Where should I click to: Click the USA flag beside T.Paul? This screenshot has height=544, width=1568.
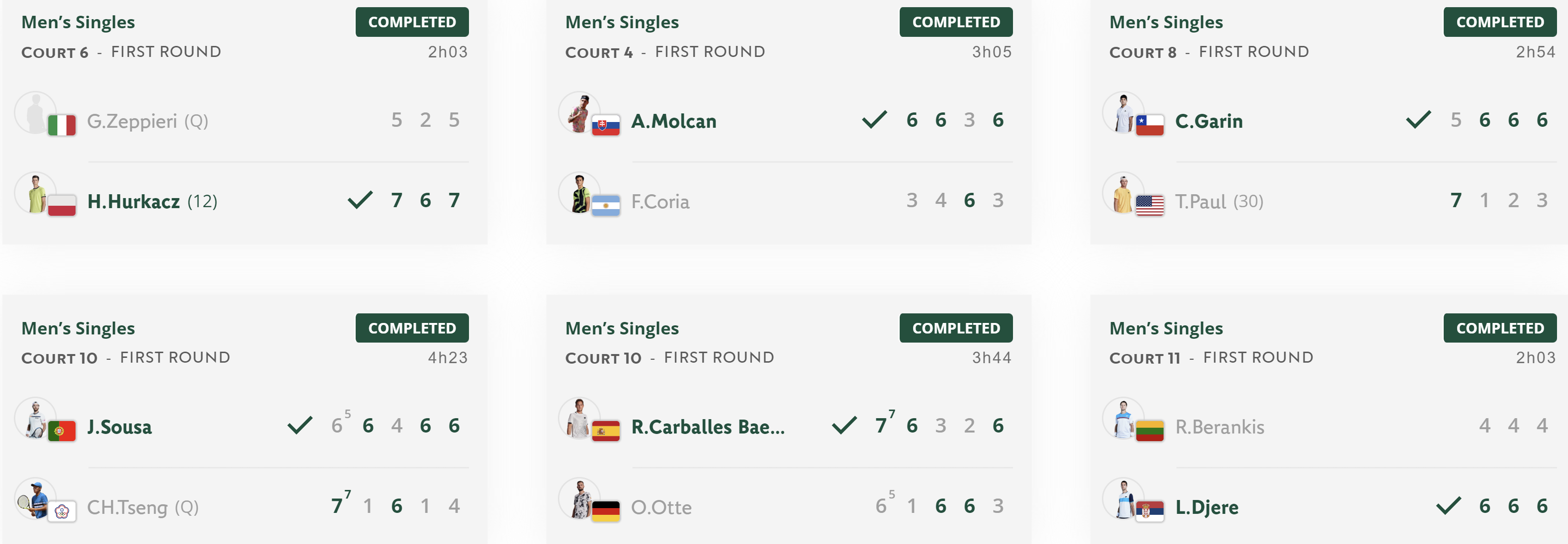(1150, 206)
